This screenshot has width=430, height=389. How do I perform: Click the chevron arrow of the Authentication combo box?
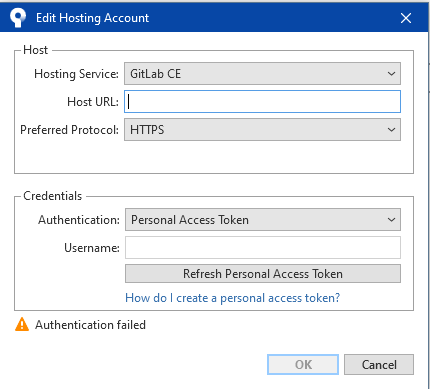[391, 220]
